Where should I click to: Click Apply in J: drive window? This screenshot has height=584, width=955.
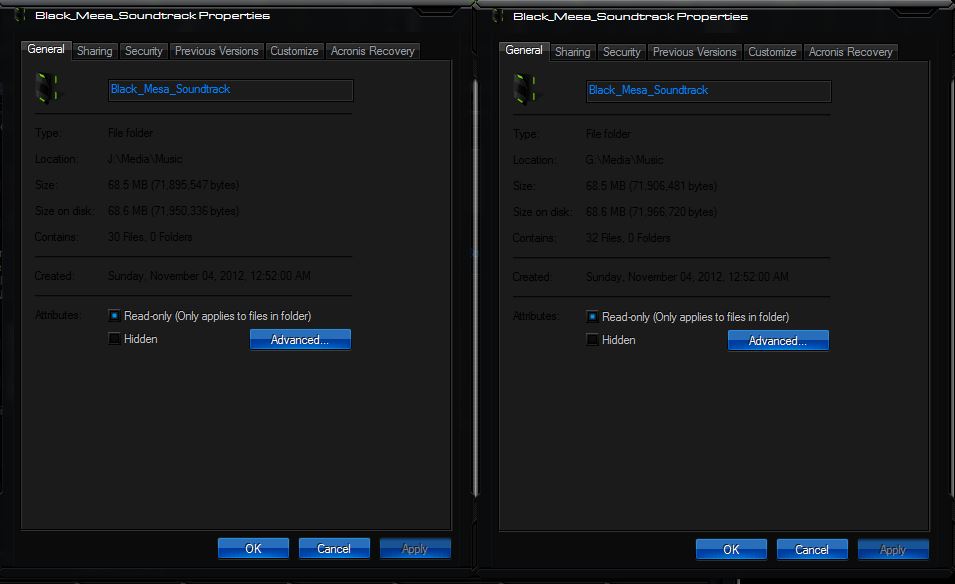point(415,549)
